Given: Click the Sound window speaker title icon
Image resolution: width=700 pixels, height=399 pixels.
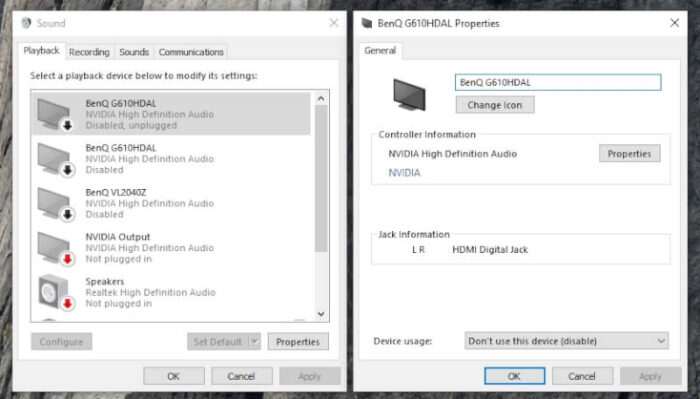Looking at the screenshot, I should [x=26, y=23].
